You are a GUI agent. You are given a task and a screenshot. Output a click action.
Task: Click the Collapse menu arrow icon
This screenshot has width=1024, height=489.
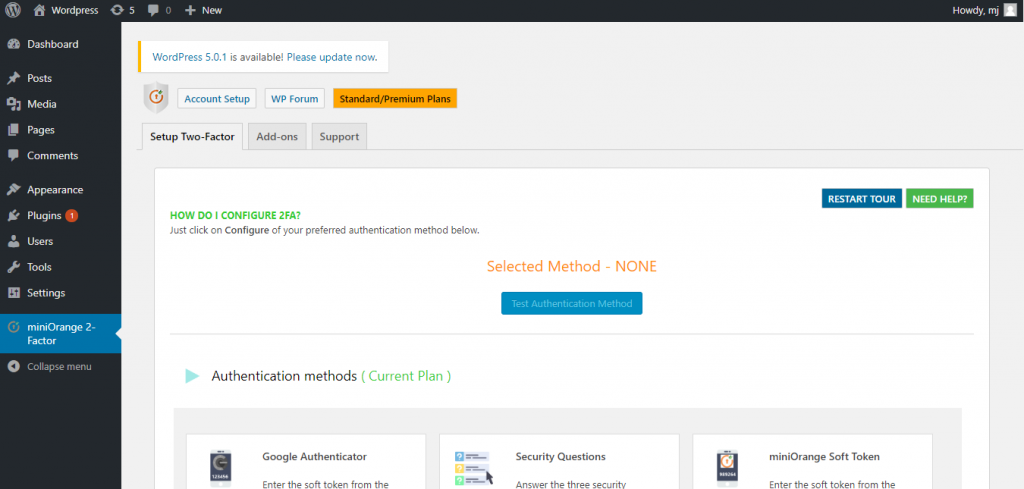[13, 367]
